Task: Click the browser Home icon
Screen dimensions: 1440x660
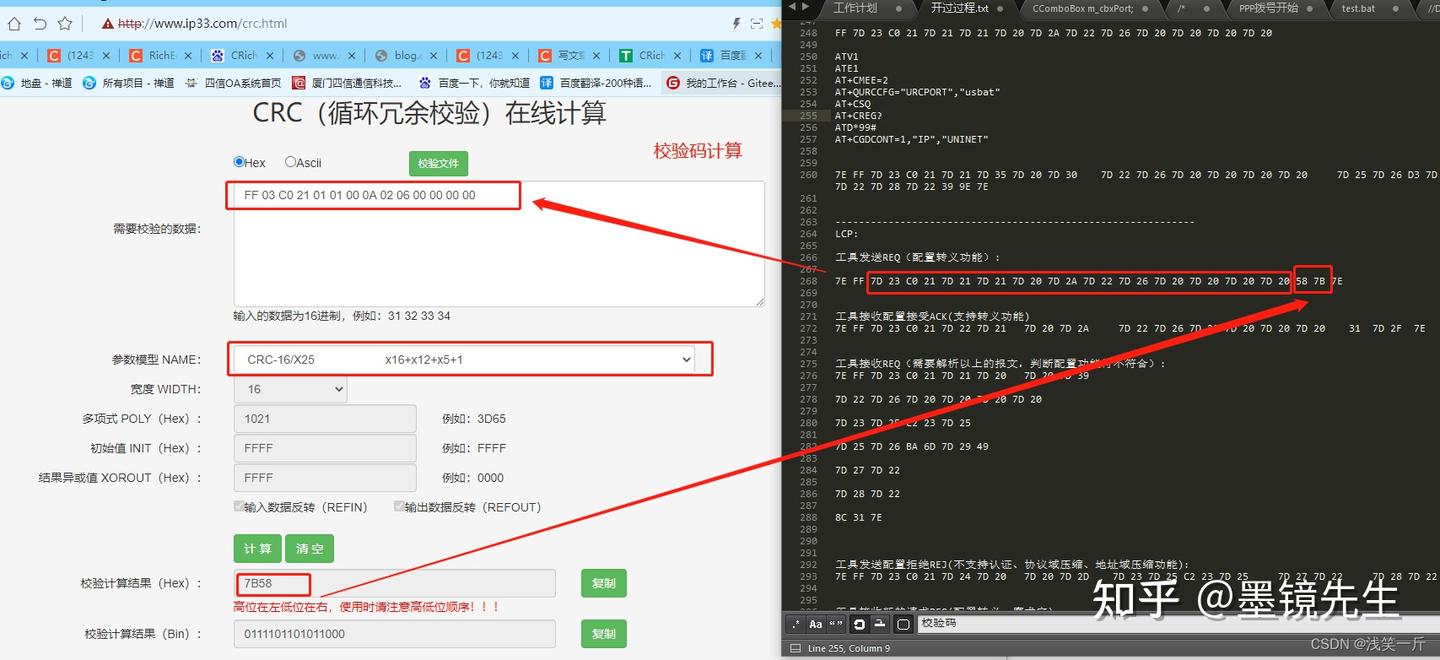Action: (14, 23)
